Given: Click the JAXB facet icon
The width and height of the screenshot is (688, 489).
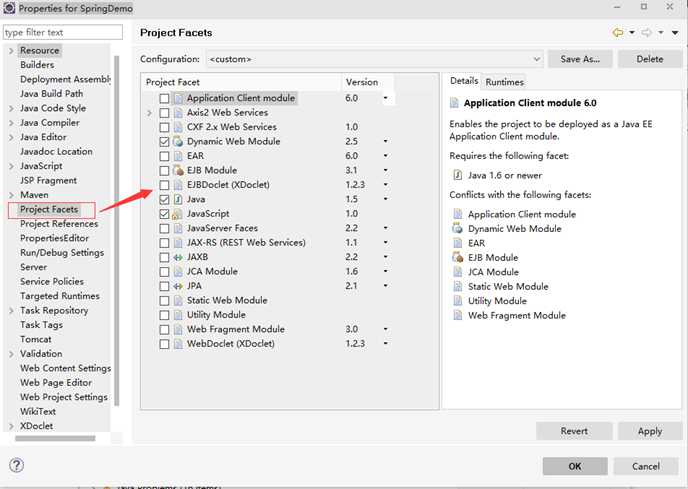Looking at the screenshot, I should 178,257.
